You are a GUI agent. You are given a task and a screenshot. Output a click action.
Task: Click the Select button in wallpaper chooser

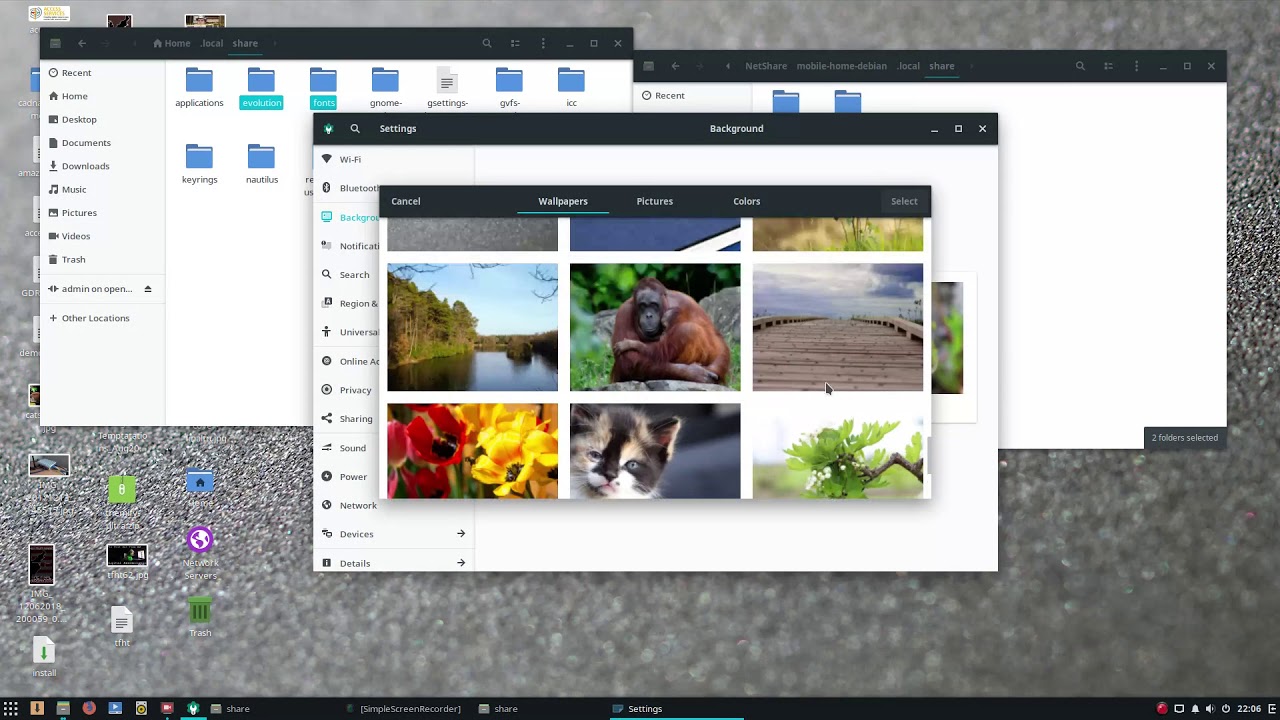(904, 201)
